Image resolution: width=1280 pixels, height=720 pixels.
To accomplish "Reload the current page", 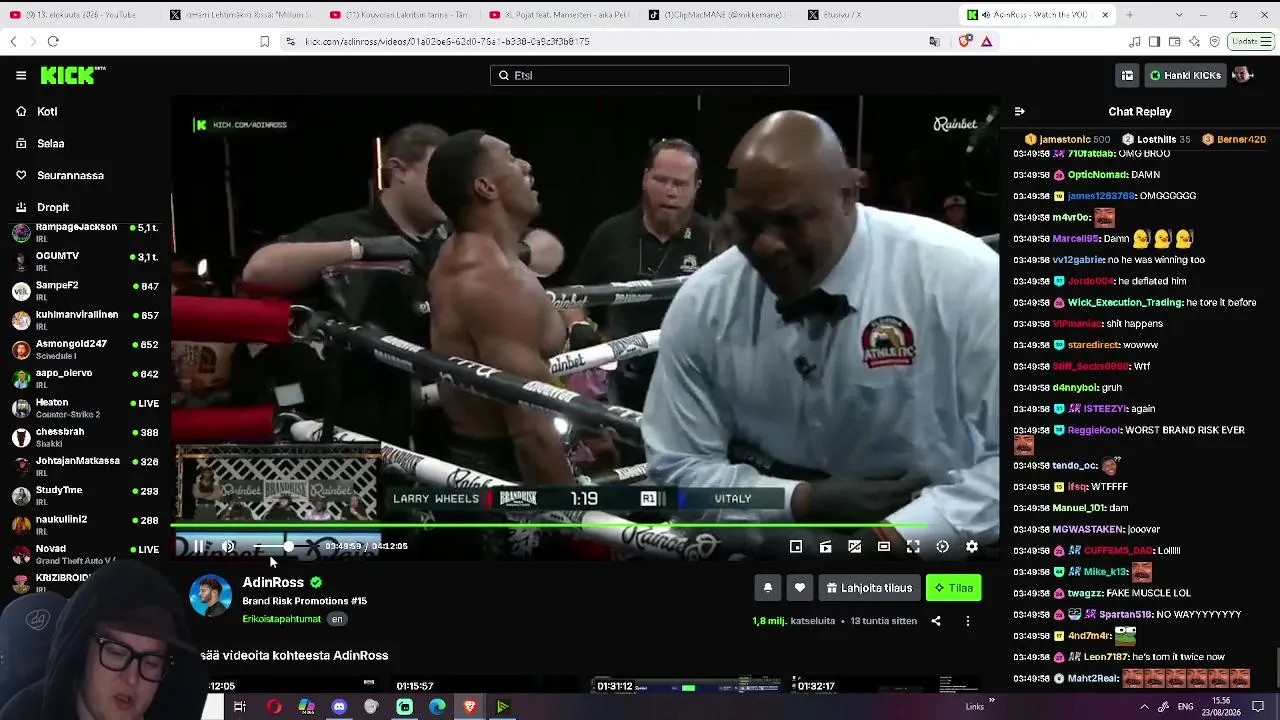I will [x=53, y=41].
